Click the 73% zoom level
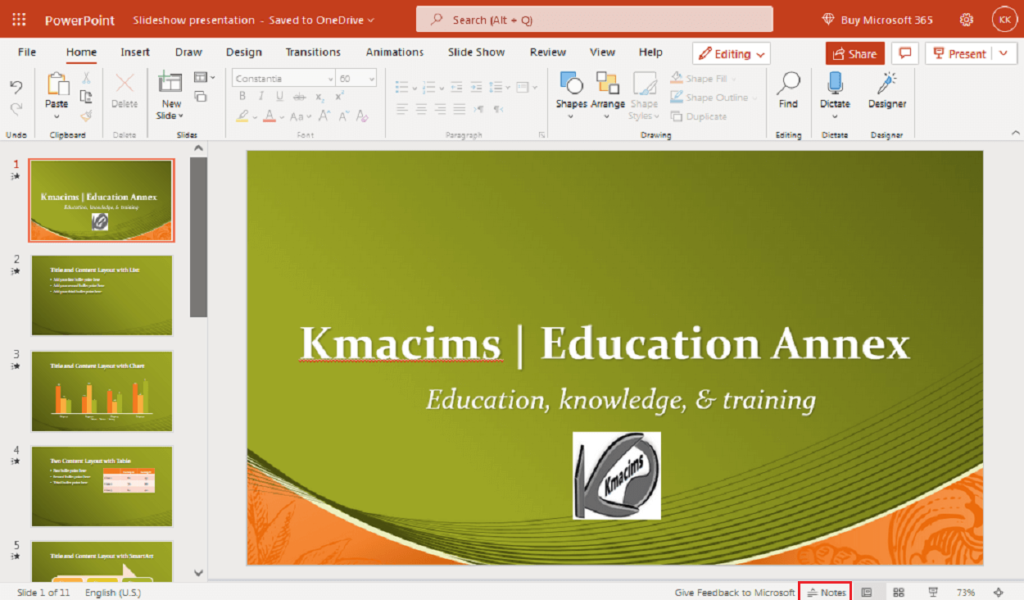Viewport: 1024px width, 600px height. tap(965, 592)
